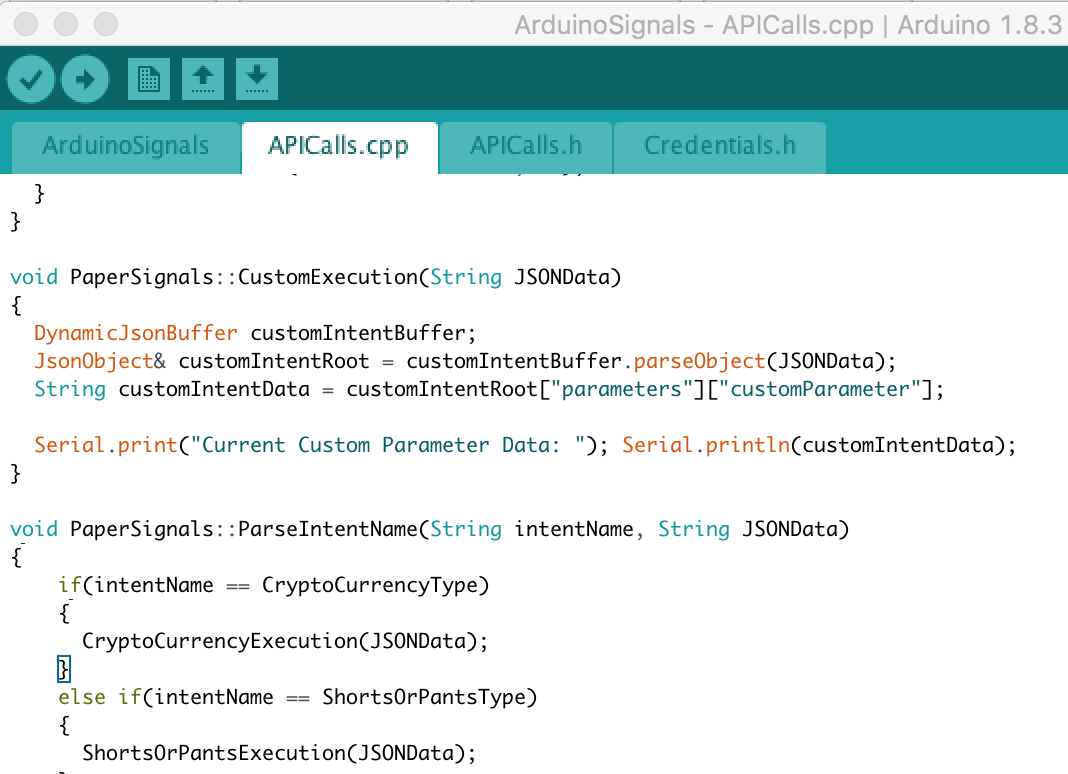Click the Verify checkmark button
The height and width of the screenshot is (774, 1068).
(x=31, y=80)
